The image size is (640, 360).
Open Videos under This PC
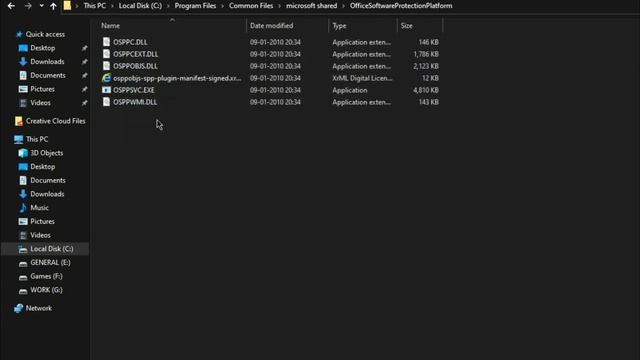click(40, 235)
